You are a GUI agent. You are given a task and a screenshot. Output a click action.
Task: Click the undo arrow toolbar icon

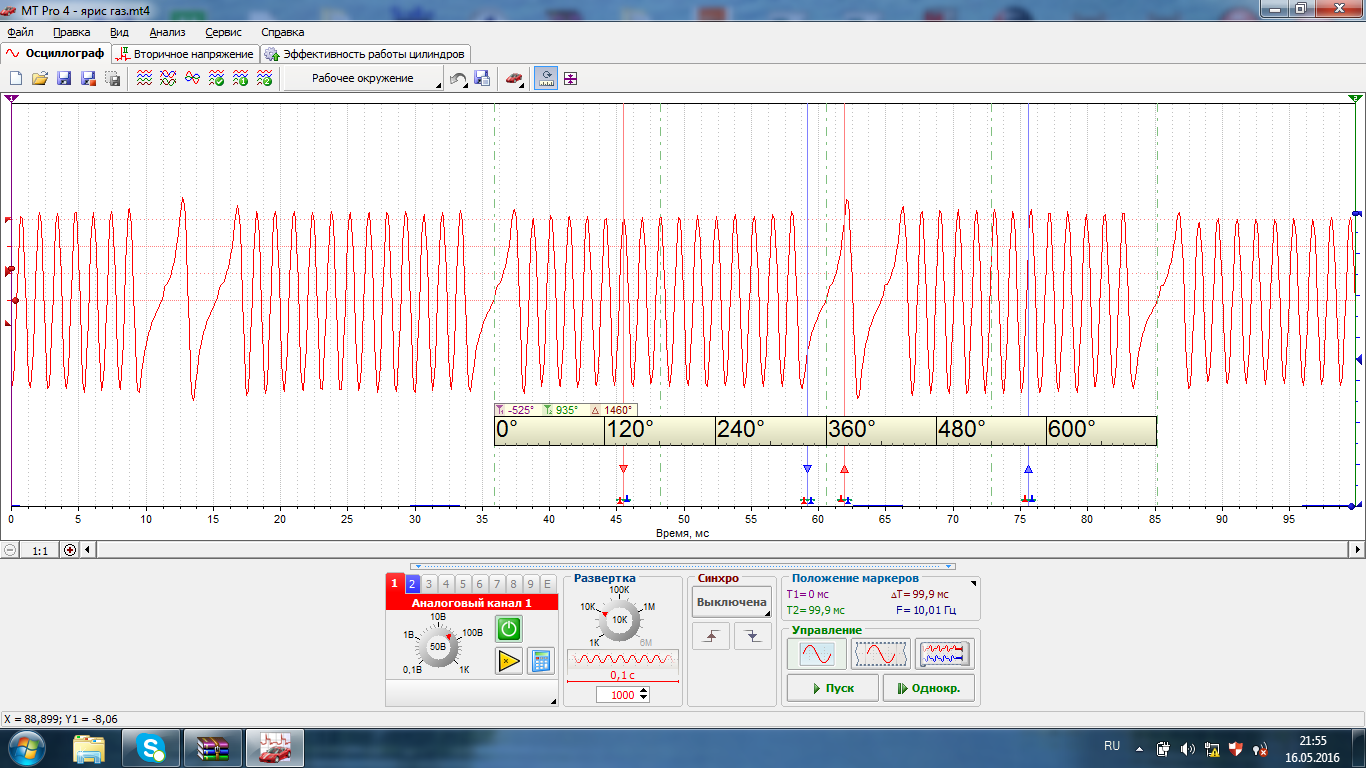(x=457, y=79)
